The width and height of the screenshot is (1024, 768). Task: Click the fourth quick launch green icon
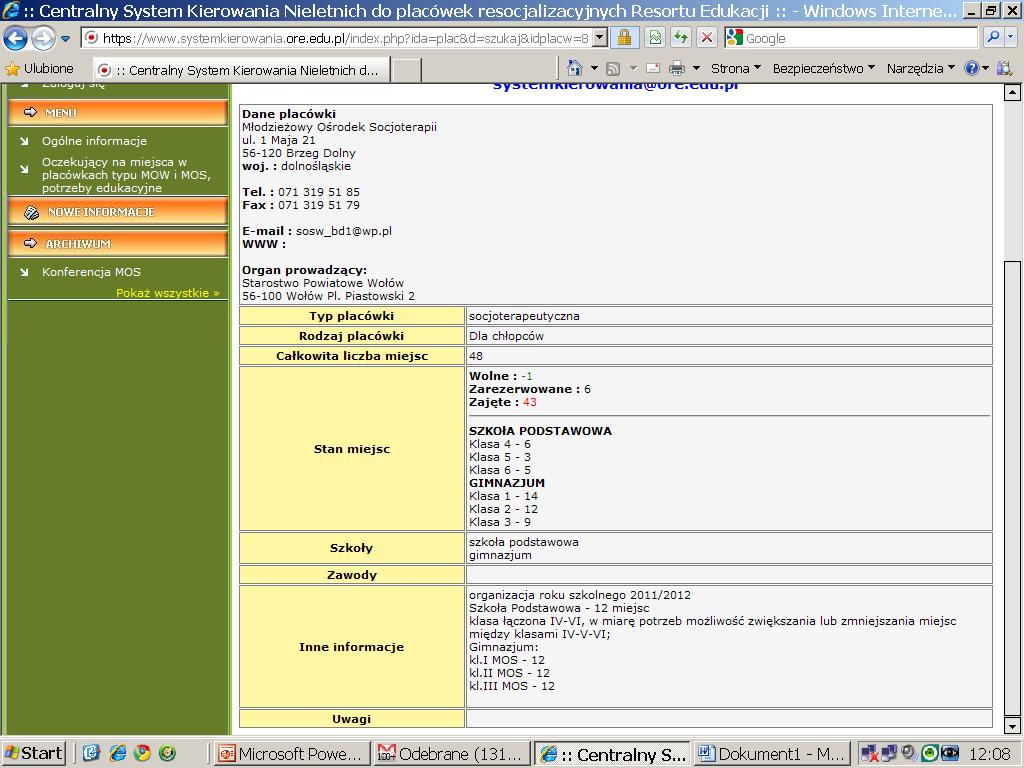(168, 754)
